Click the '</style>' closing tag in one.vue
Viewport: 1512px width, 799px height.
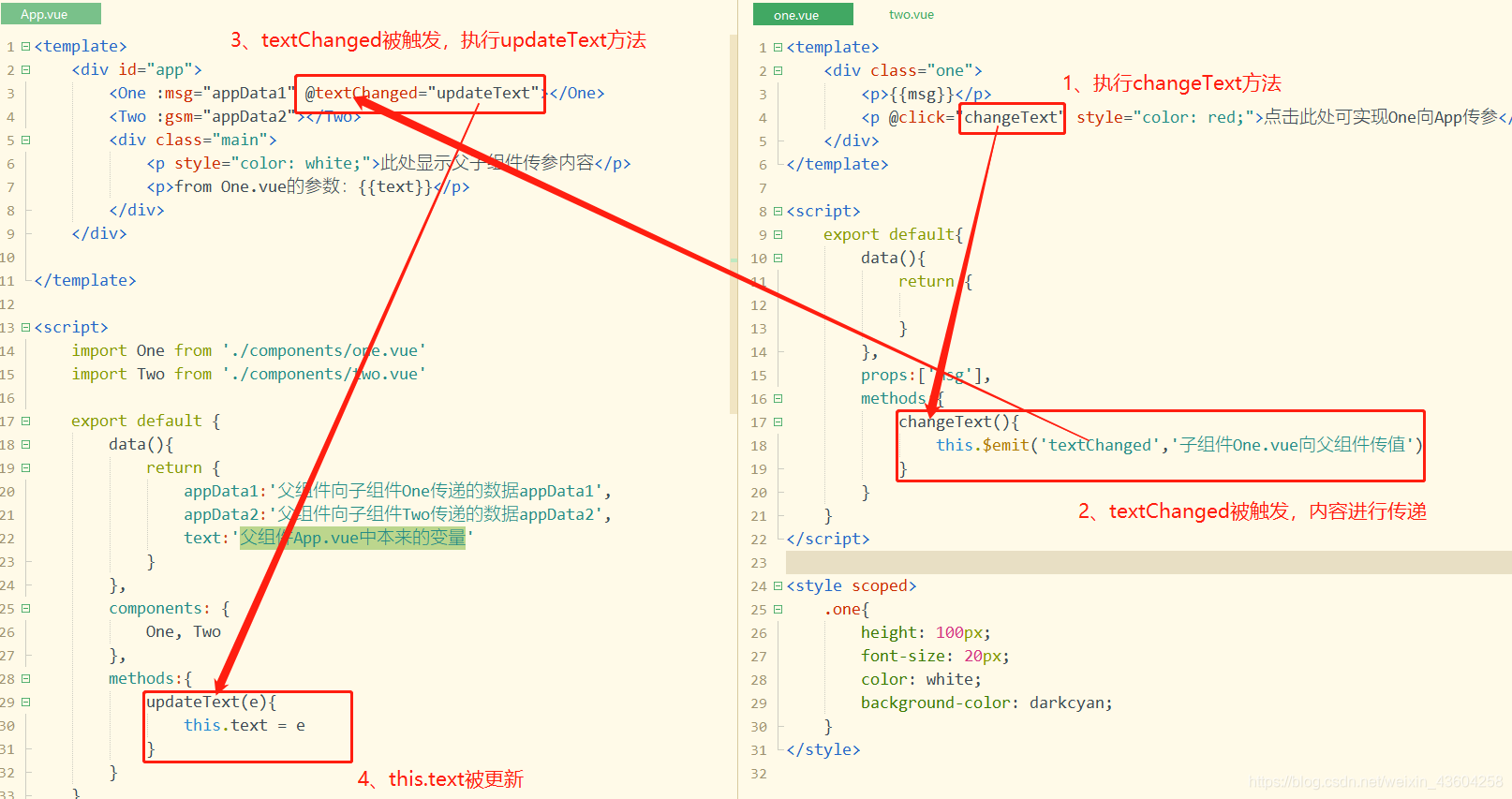[x=823, y=749]
